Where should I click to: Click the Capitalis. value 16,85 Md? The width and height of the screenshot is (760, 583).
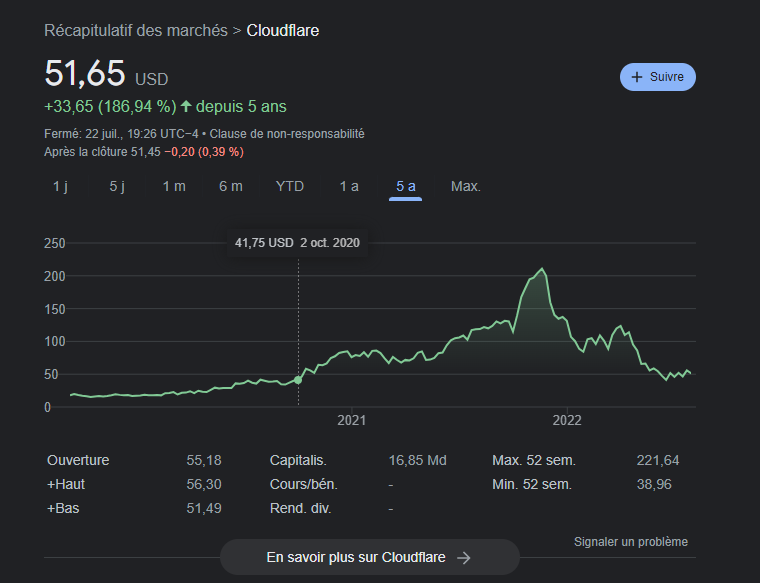click(417, 460)
